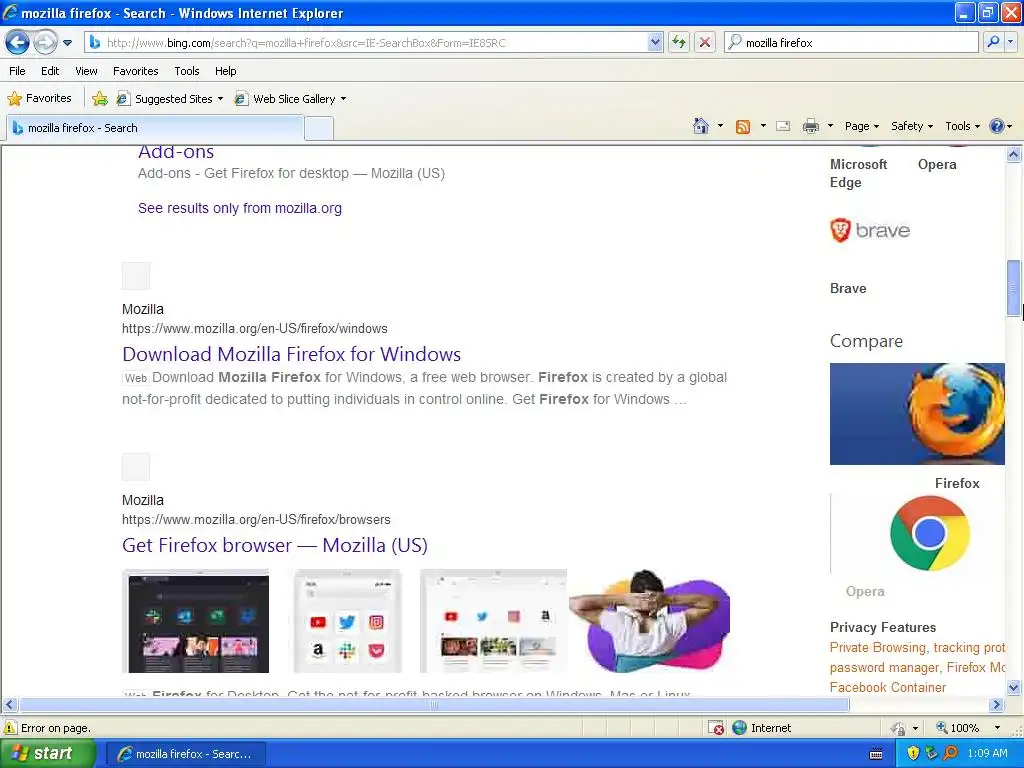
Task: Click the popup blocker status bar icon
Action: [716, 728]
